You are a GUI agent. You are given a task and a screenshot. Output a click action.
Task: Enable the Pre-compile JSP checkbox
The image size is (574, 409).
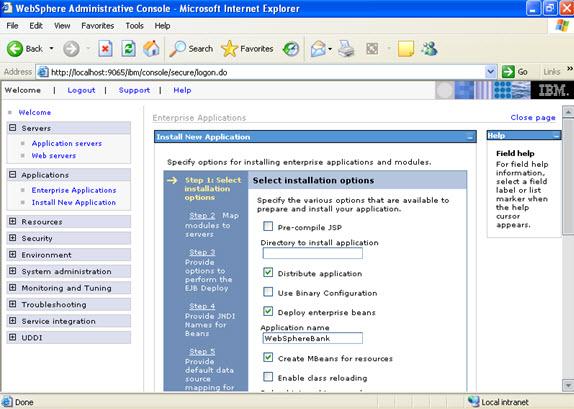tap(268, 226)
